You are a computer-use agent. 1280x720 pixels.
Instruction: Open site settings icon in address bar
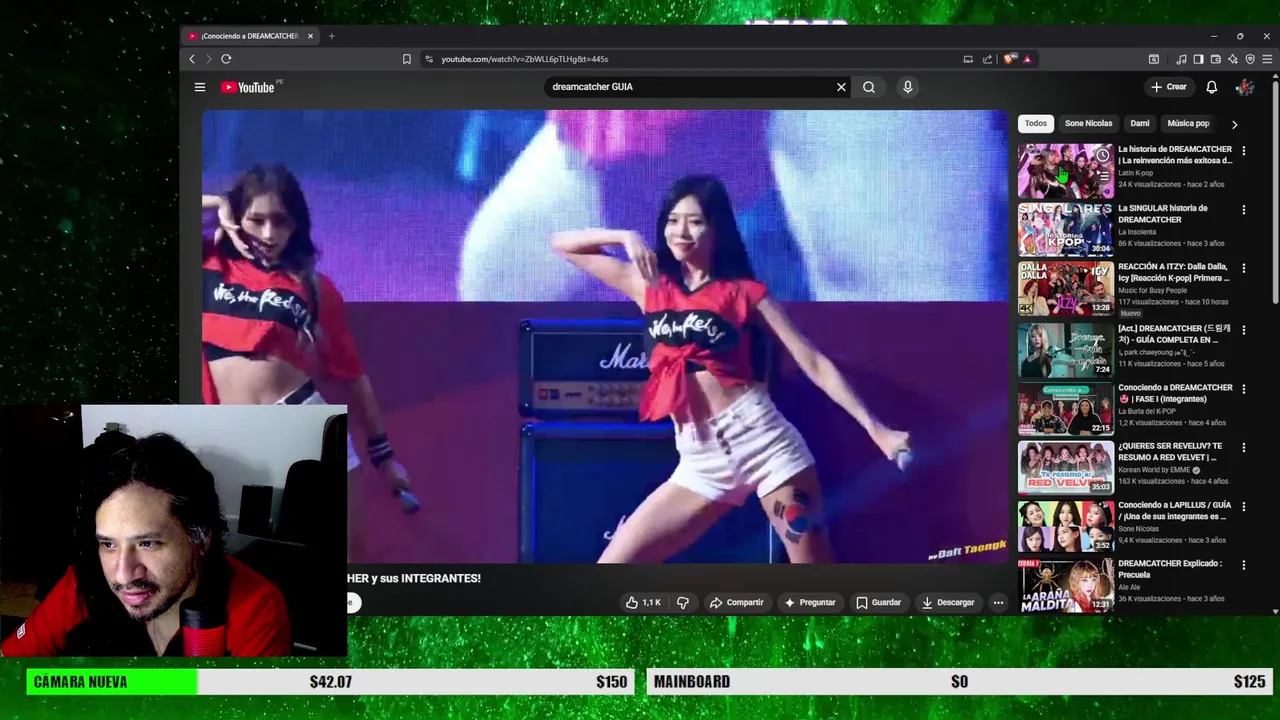point(429,59)
